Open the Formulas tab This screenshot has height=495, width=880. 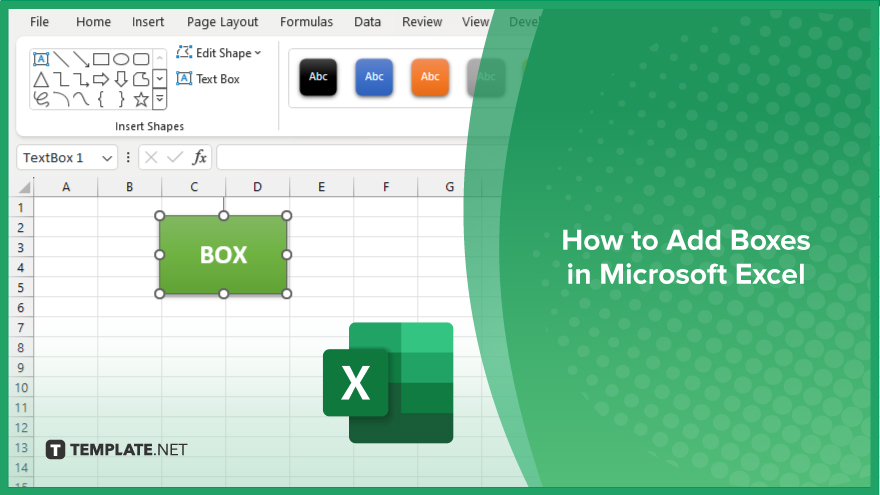306,22
